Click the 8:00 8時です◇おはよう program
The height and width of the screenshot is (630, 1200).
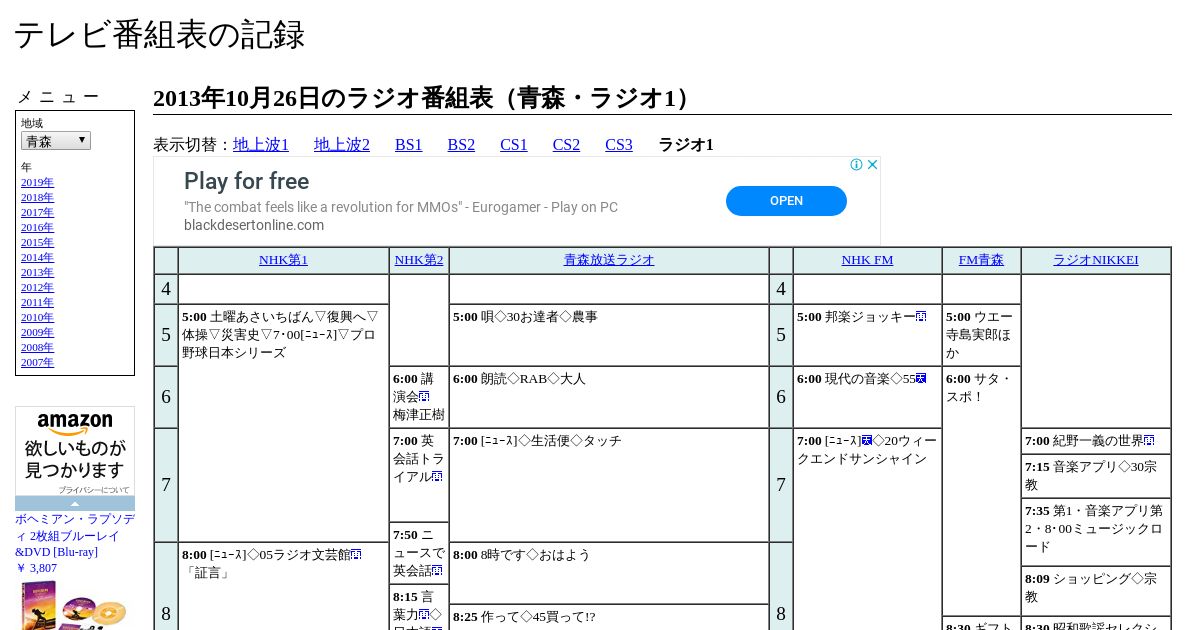(609, 573)
